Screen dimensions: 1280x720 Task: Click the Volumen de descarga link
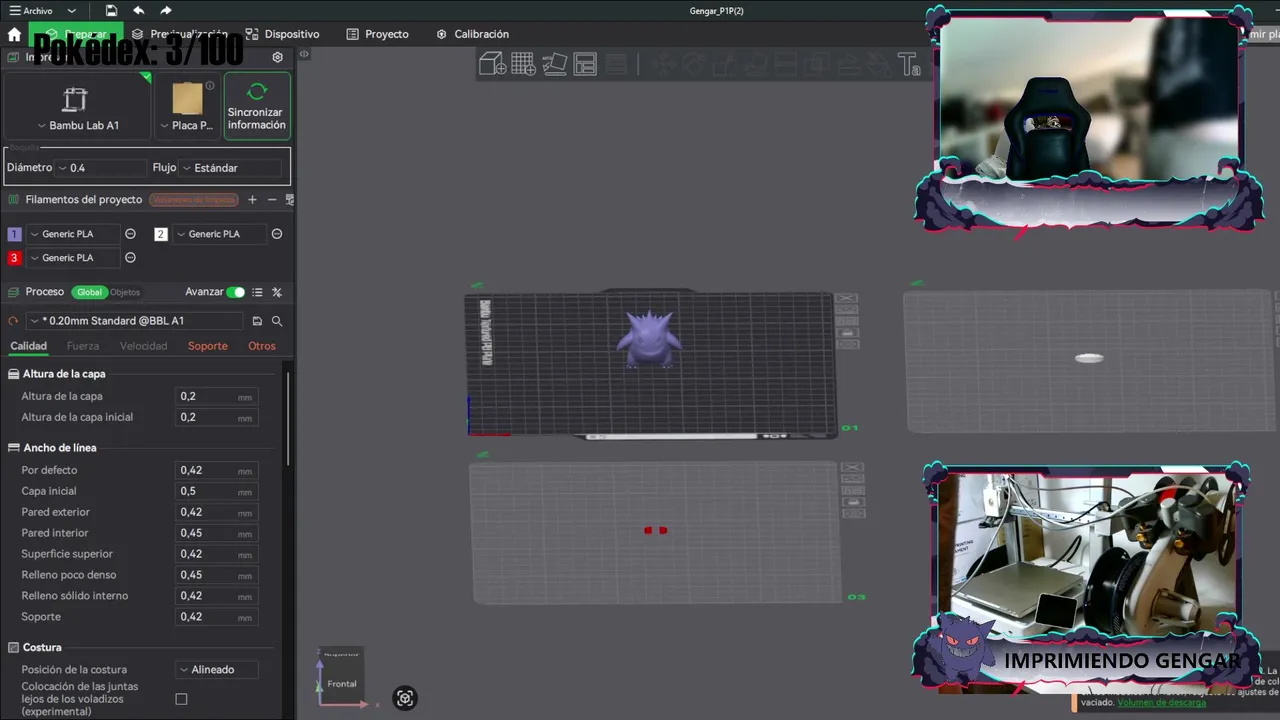(1161, 702)
